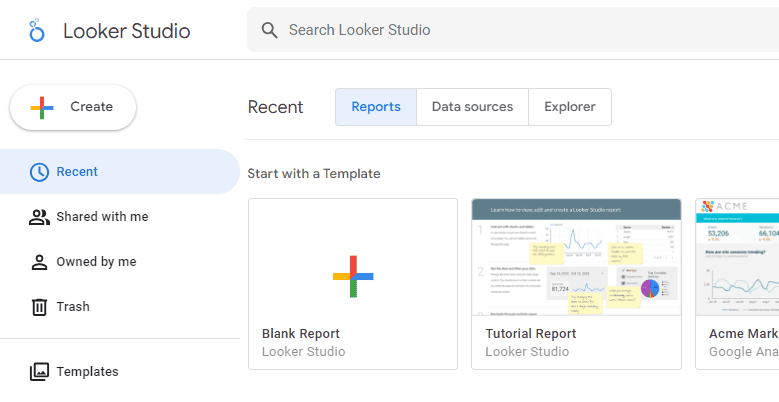
Task: Open the Acme Marketing template thumbnail
Action: (737, 257)
